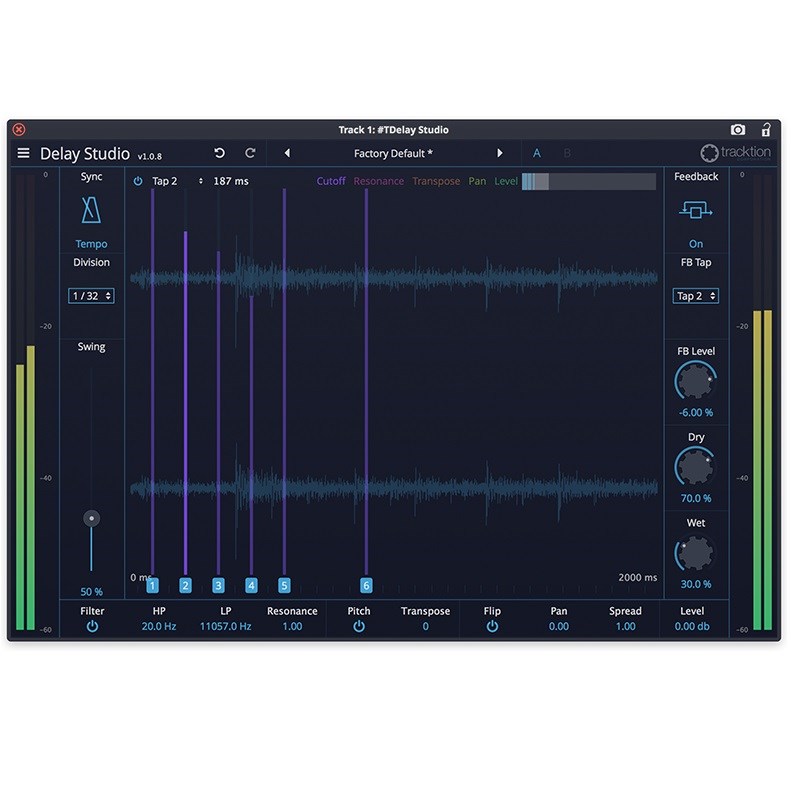Click the LP 11057.0 Hz value
The height and width of the screenshot is (800, 800).
click(226, 627)
